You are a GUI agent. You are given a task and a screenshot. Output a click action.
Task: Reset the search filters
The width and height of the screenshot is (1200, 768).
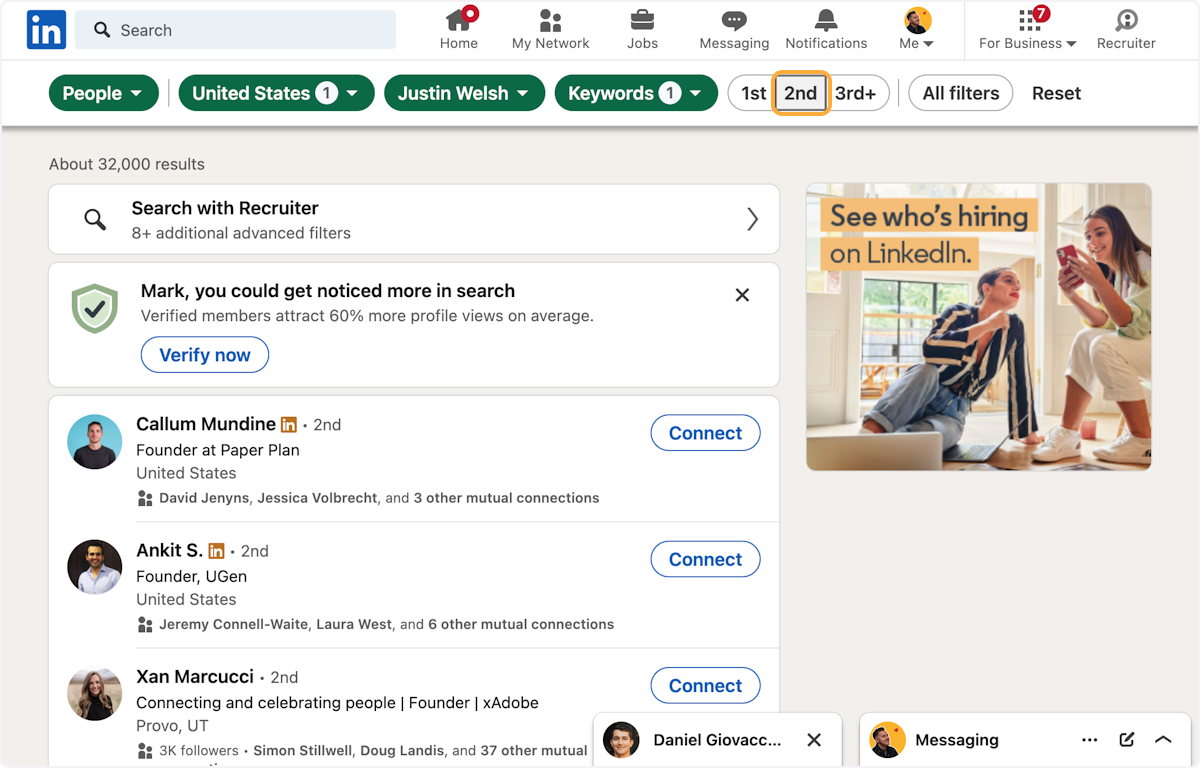(1056, 93)
